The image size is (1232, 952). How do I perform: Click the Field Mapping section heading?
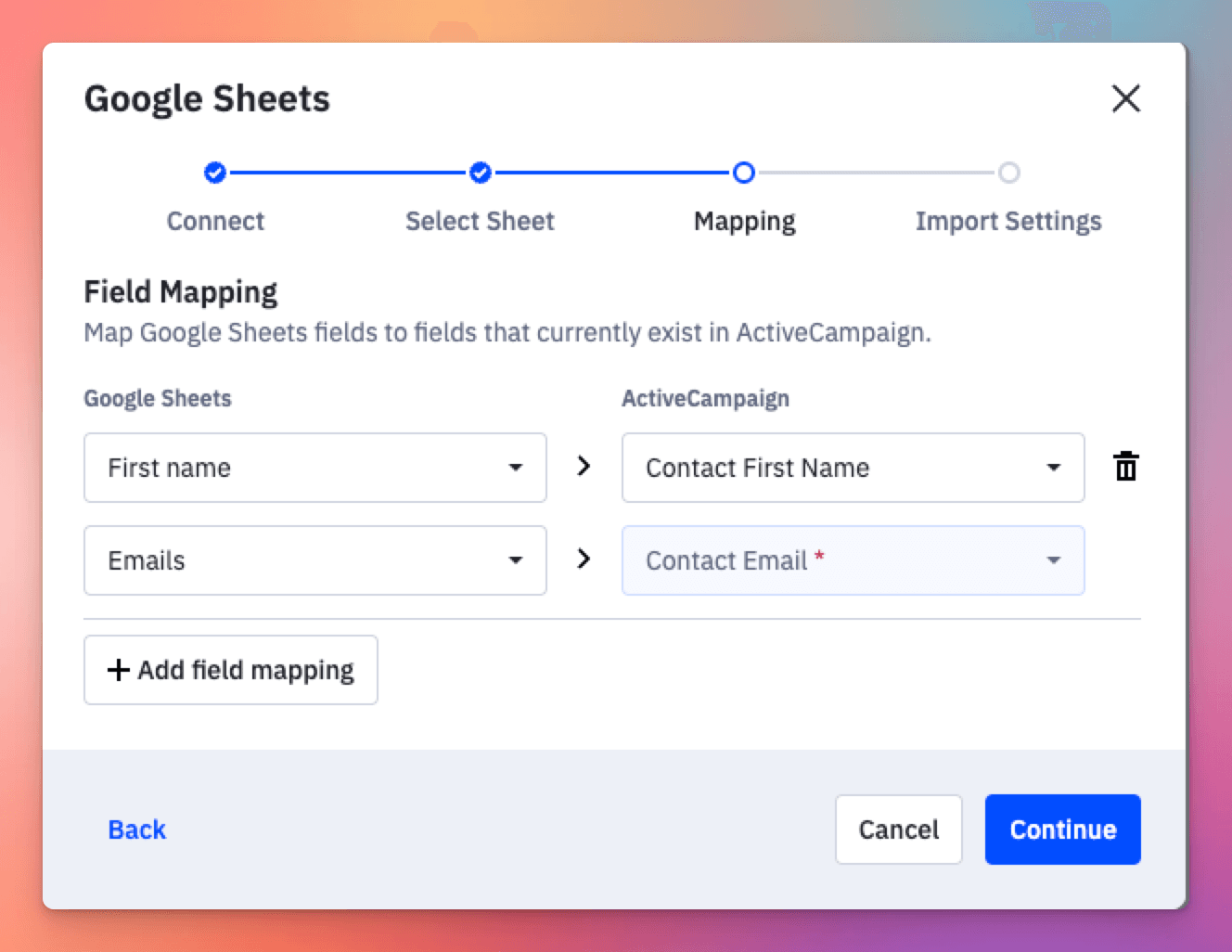[x=180, y=291]
